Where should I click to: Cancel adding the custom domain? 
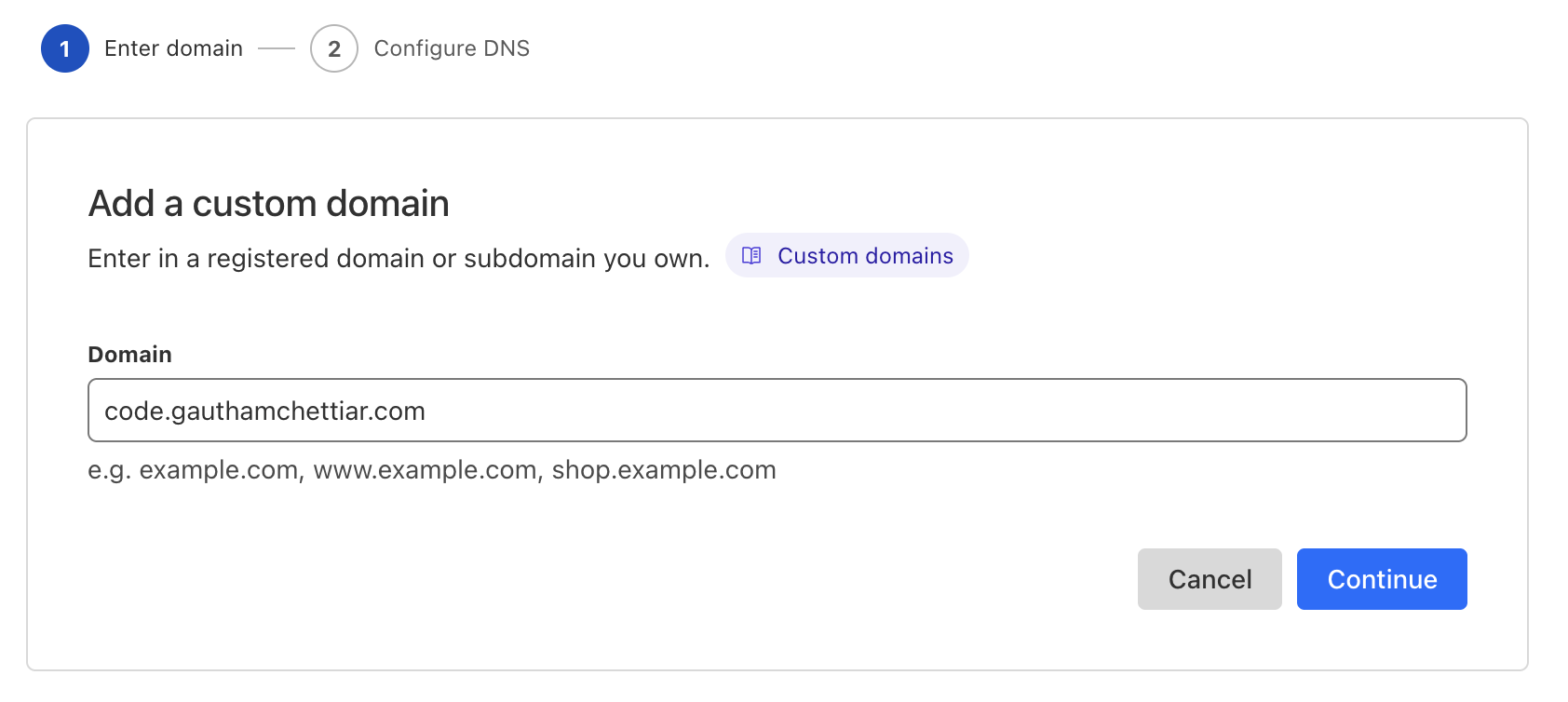(1210, 578)
